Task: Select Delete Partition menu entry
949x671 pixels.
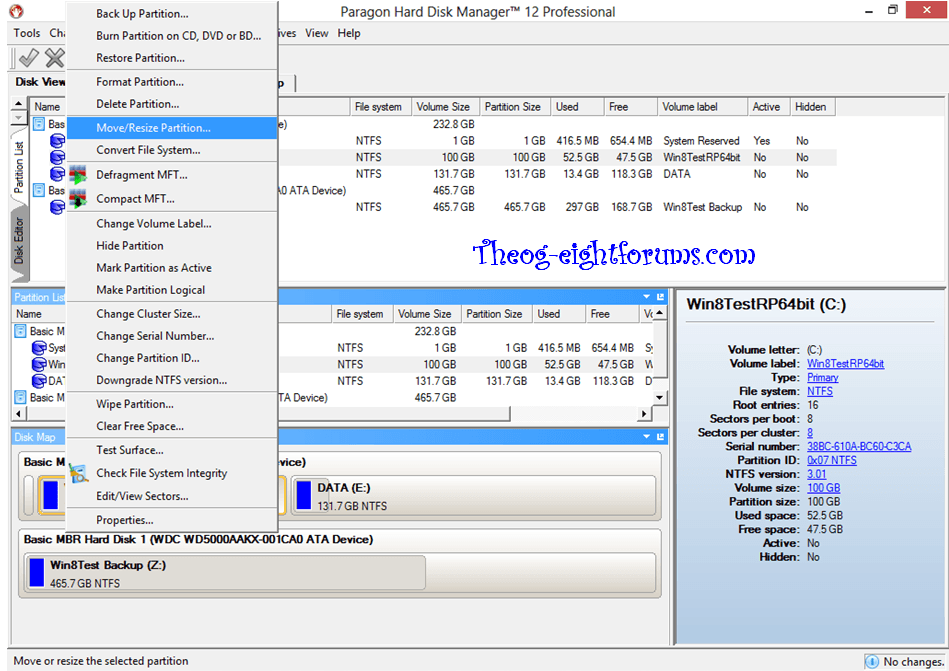Action: [172, 104]
